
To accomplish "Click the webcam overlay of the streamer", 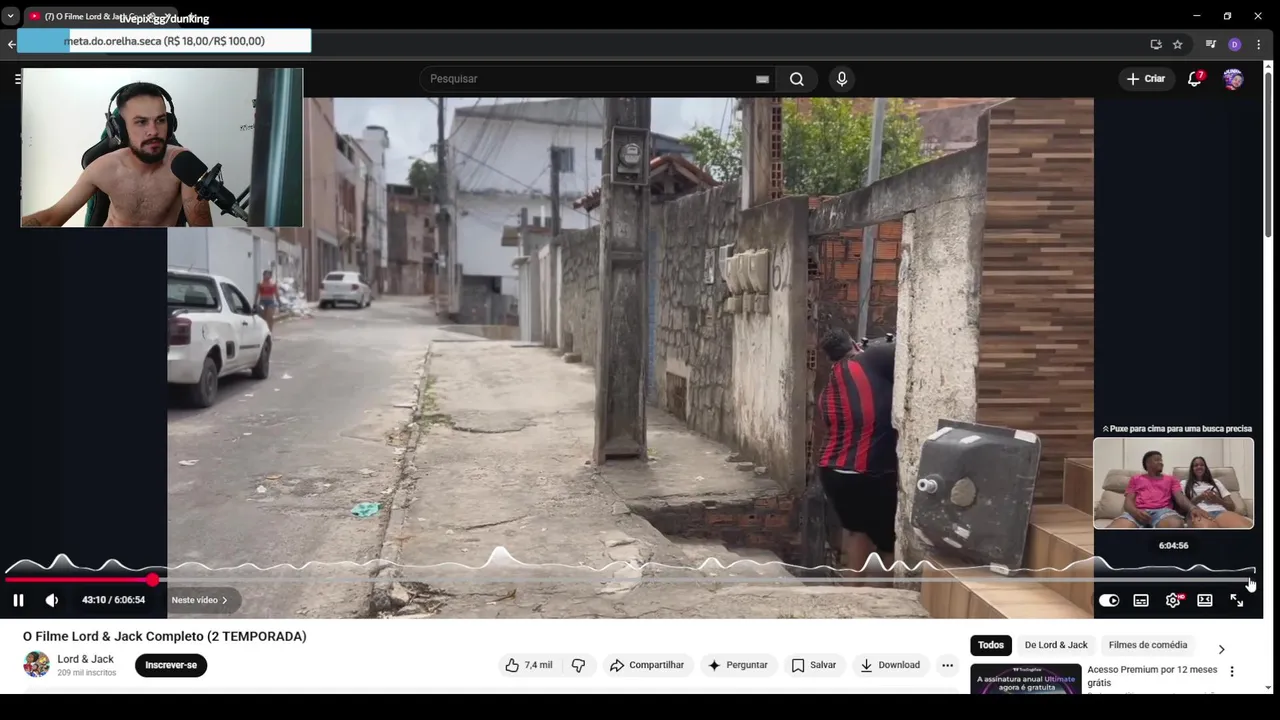I will [x=162, y=148].
